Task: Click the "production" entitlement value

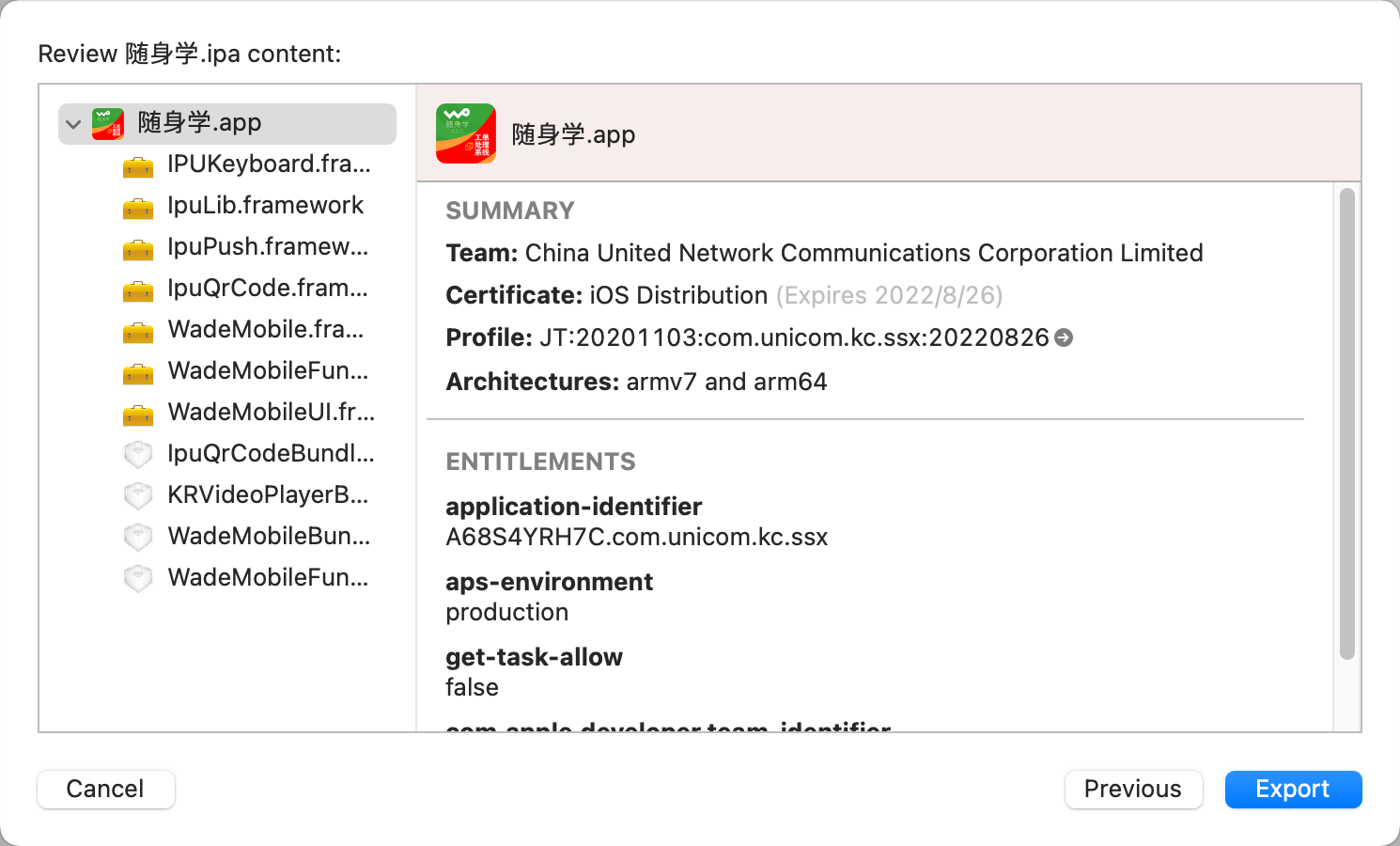Action: click(507, 612)
